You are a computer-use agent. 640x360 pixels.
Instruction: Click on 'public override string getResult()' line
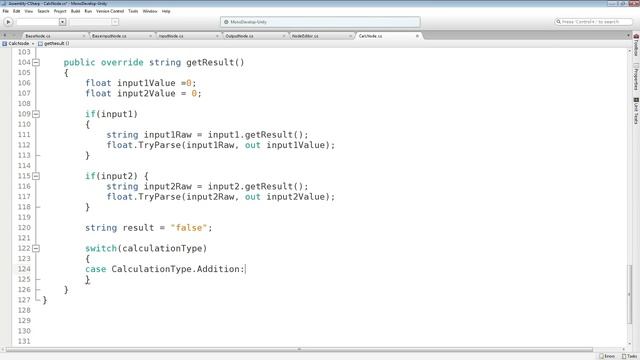pyautogui.click(x=154, y=62)
